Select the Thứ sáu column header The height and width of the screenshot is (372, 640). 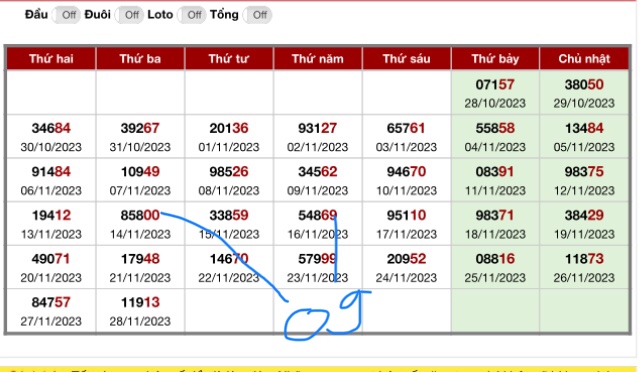coord(407,59)
